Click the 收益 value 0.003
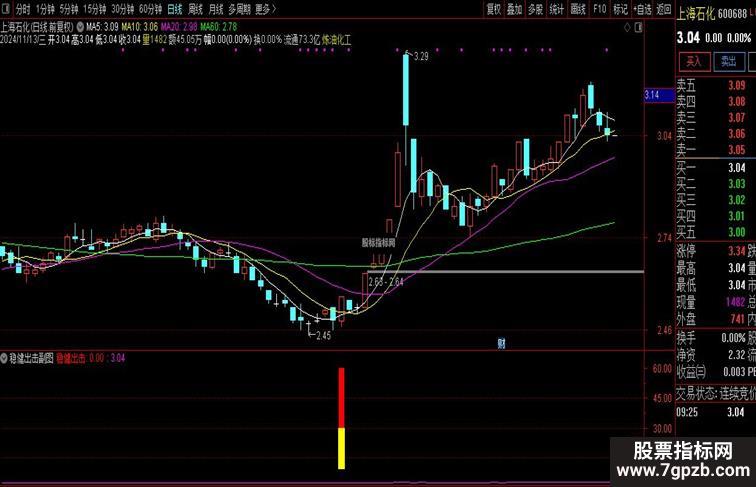Image resolution: width=756 pixels, height=487 pixels. click(734, 372)
